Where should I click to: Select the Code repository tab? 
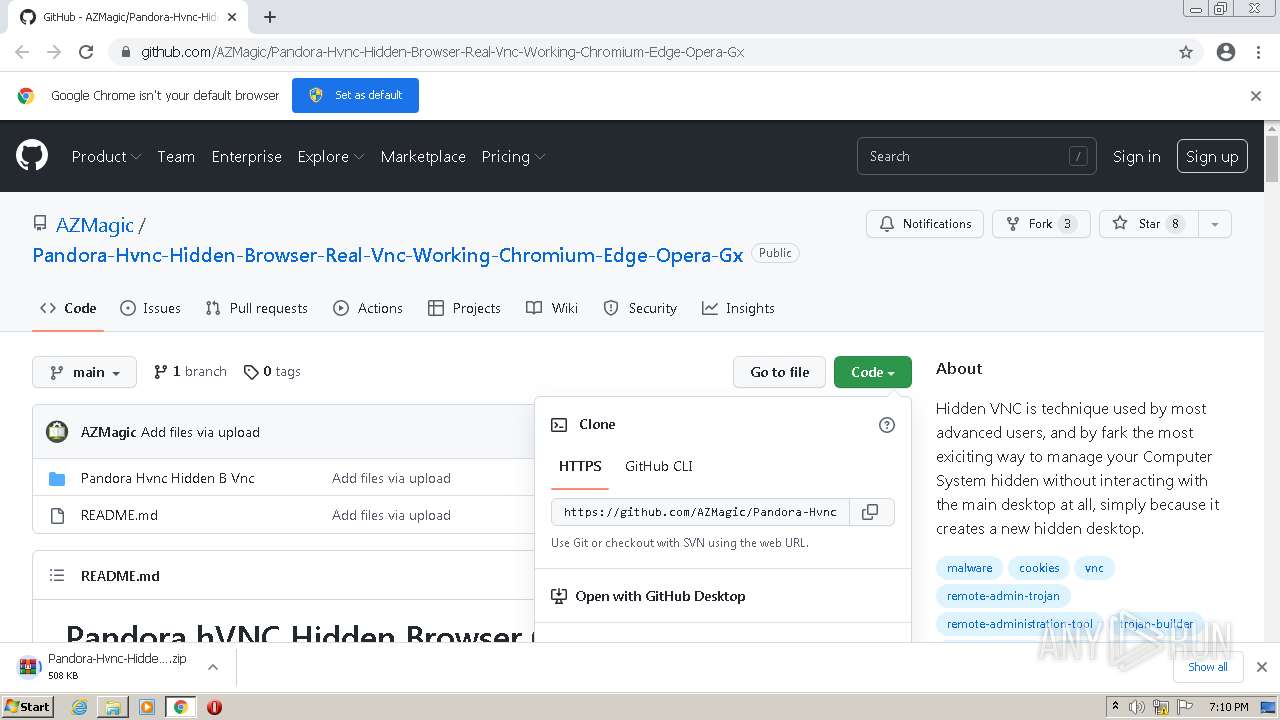[x=68, y=308]
